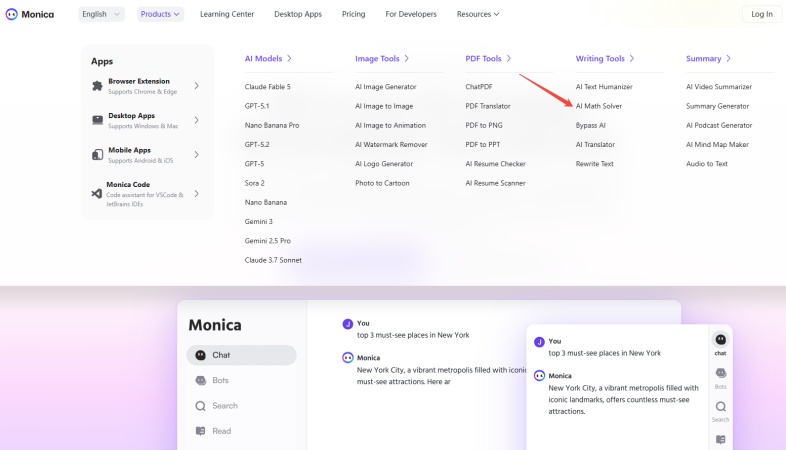The width and height of the screenshot is (786, 450).
Task: Go to Desktop Apps nav link
Action: point(298,14)
